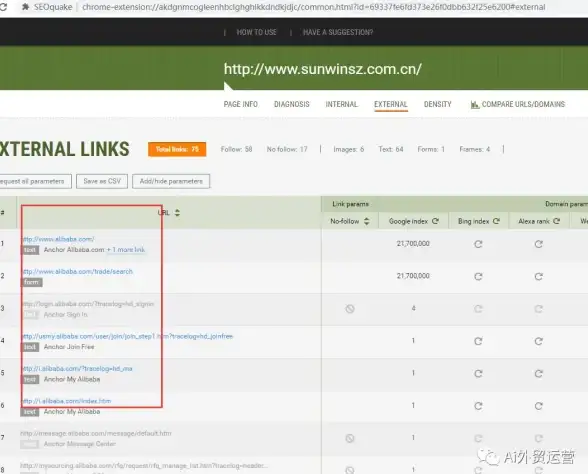The width and height of the screenshot is (588, 474).
Task: Click 'Follow: 58' count
Action: 236,149
